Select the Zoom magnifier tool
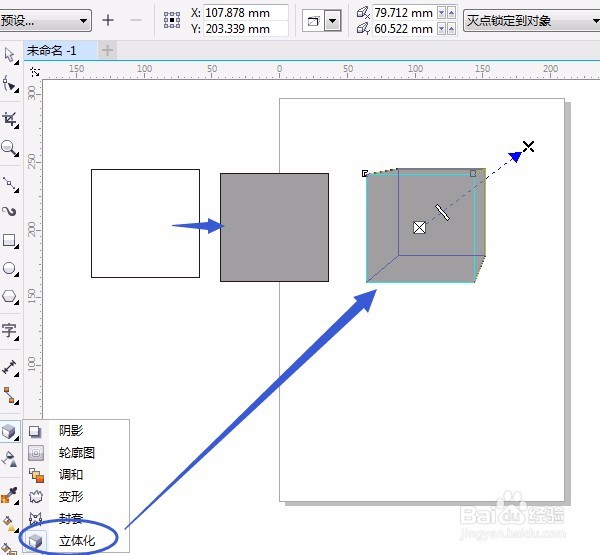 coord(10,148)
